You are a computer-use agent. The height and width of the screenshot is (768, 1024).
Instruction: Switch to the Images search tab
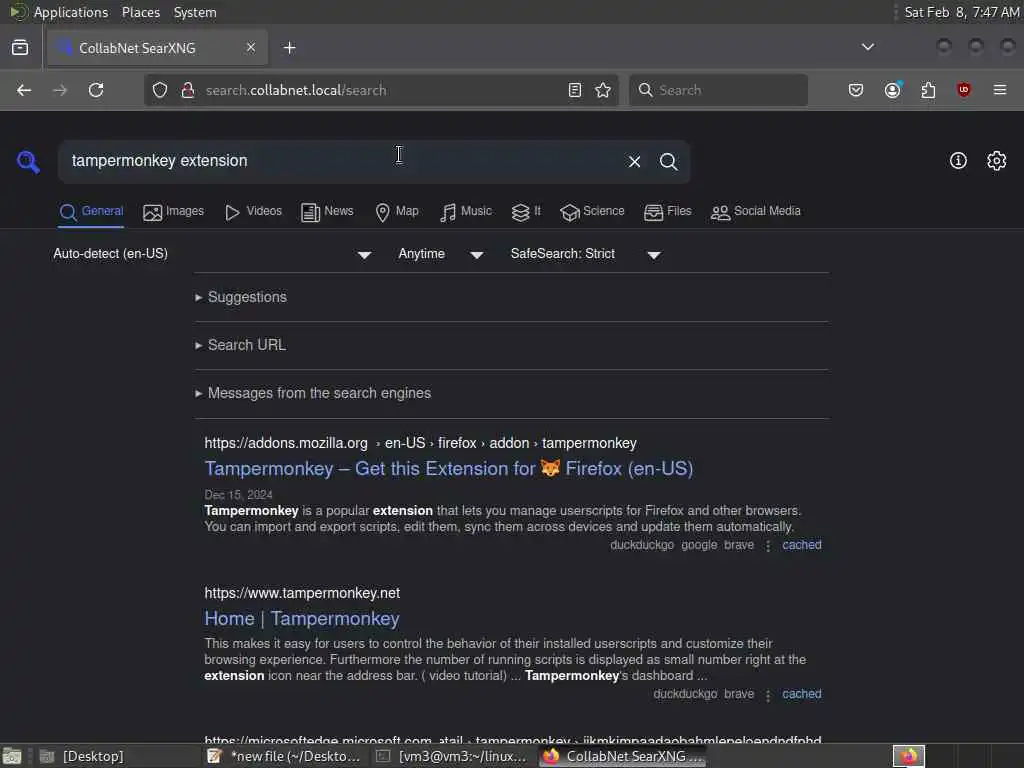click(x=174, y=212)
